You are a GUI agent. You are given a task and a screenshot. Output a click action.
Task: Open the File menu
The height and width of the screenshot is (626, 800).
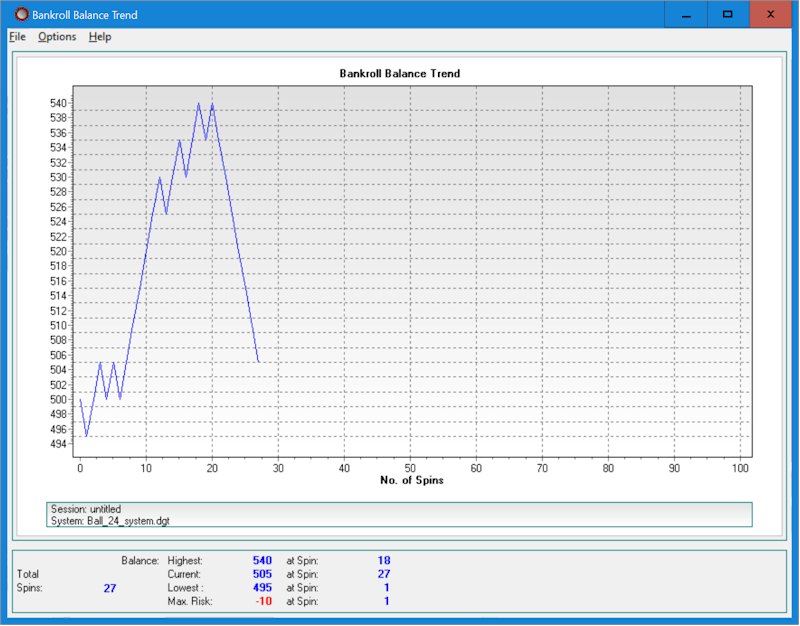tap(17, 37)
